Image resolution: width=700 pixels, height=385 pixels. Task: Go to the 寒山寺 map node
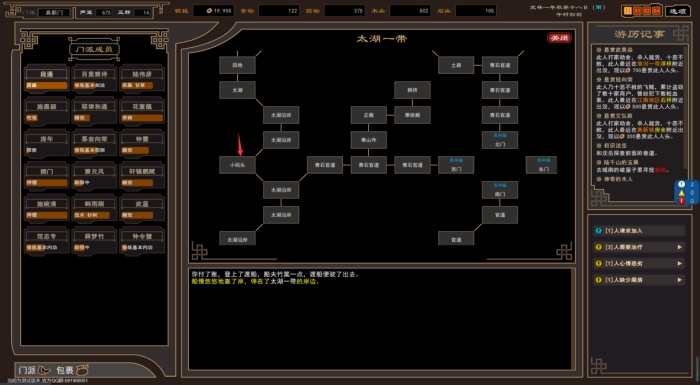pyautogui.click(x=368, y=140)
